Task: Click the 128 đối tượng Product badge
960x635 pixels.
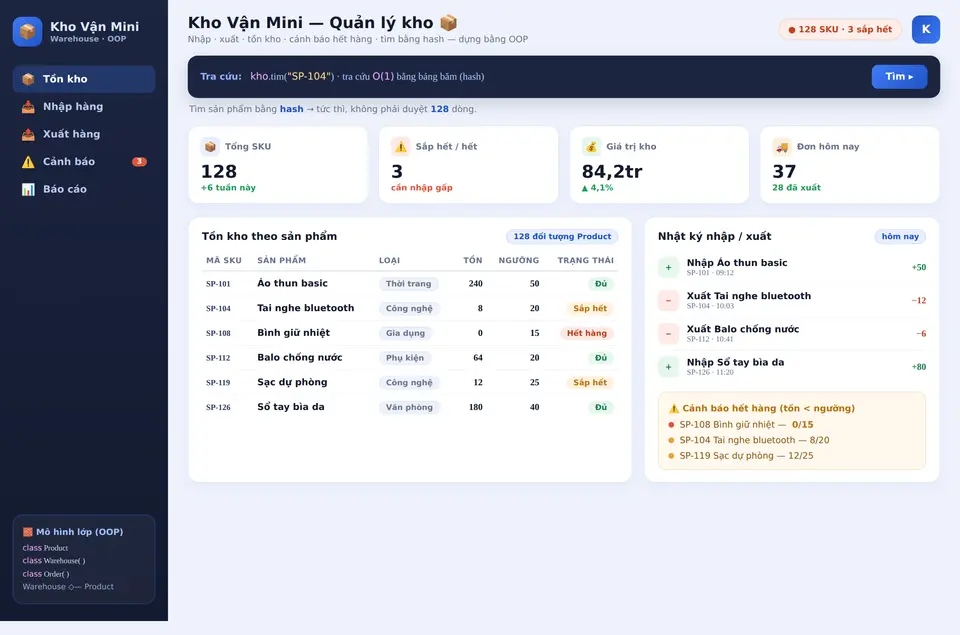Action: click(562, 236)
